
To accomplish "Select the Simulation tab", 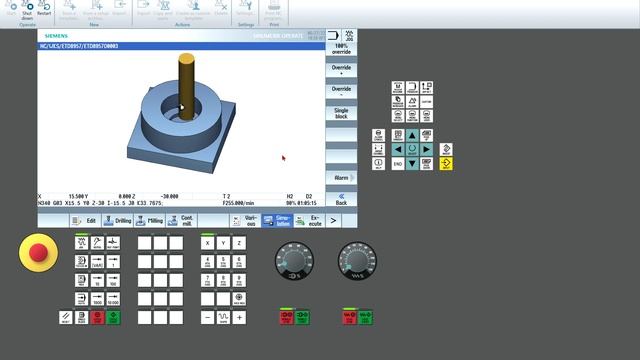I will tap(277, 221).
